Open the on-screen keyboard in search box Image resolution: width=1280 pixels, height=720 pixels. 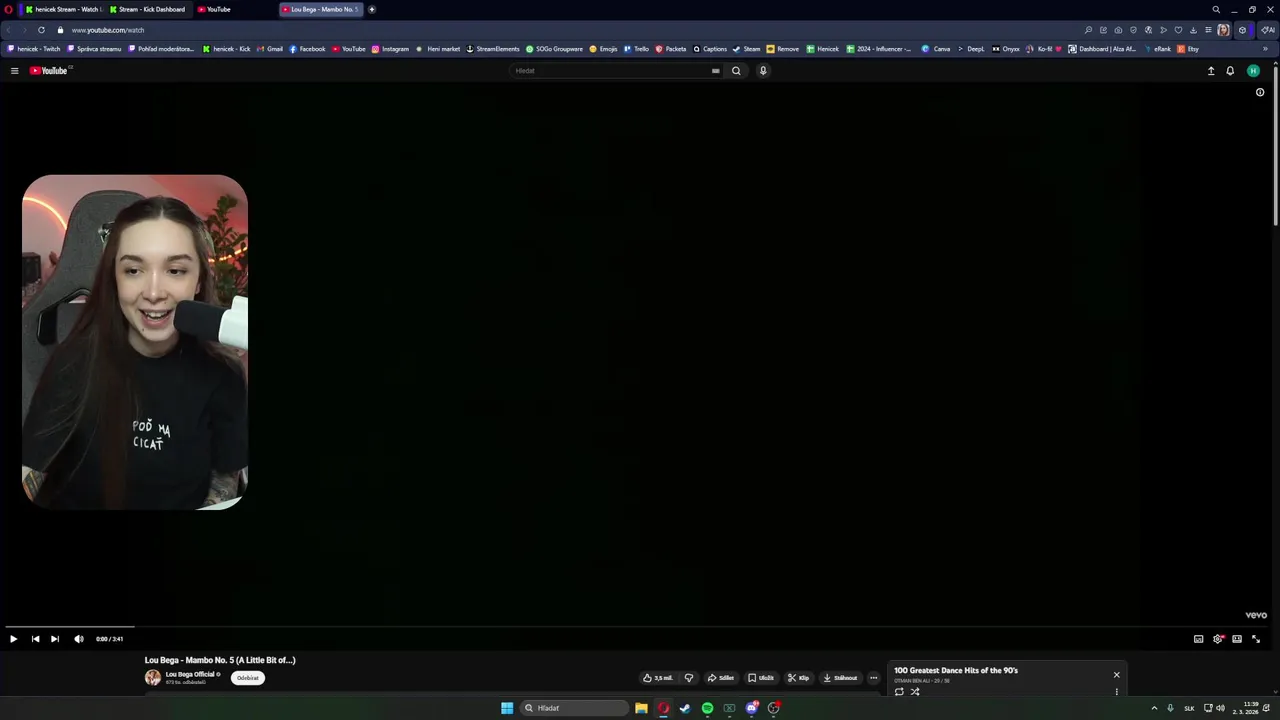tap(715, 71)
